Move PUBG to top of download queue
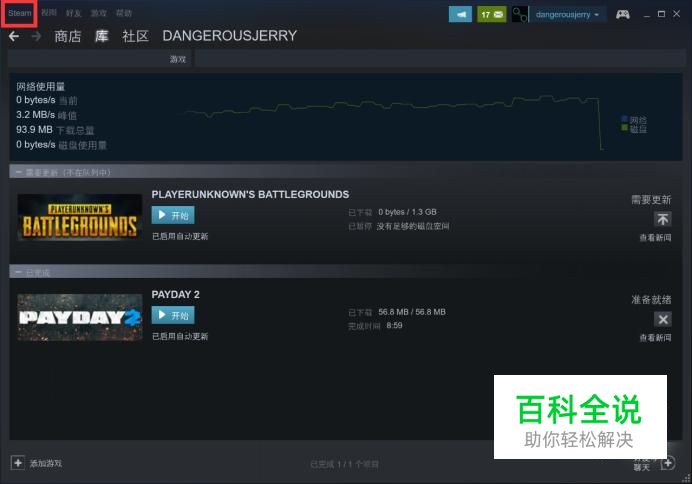Viewport: 692px width, 484px height. coord(662,219)
